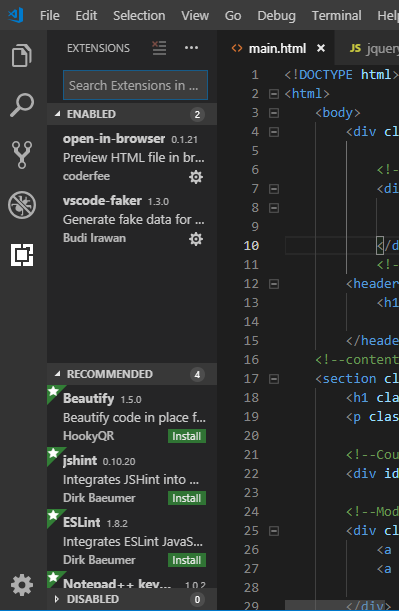Install the ESLint extension

click(x=187, y=560)
